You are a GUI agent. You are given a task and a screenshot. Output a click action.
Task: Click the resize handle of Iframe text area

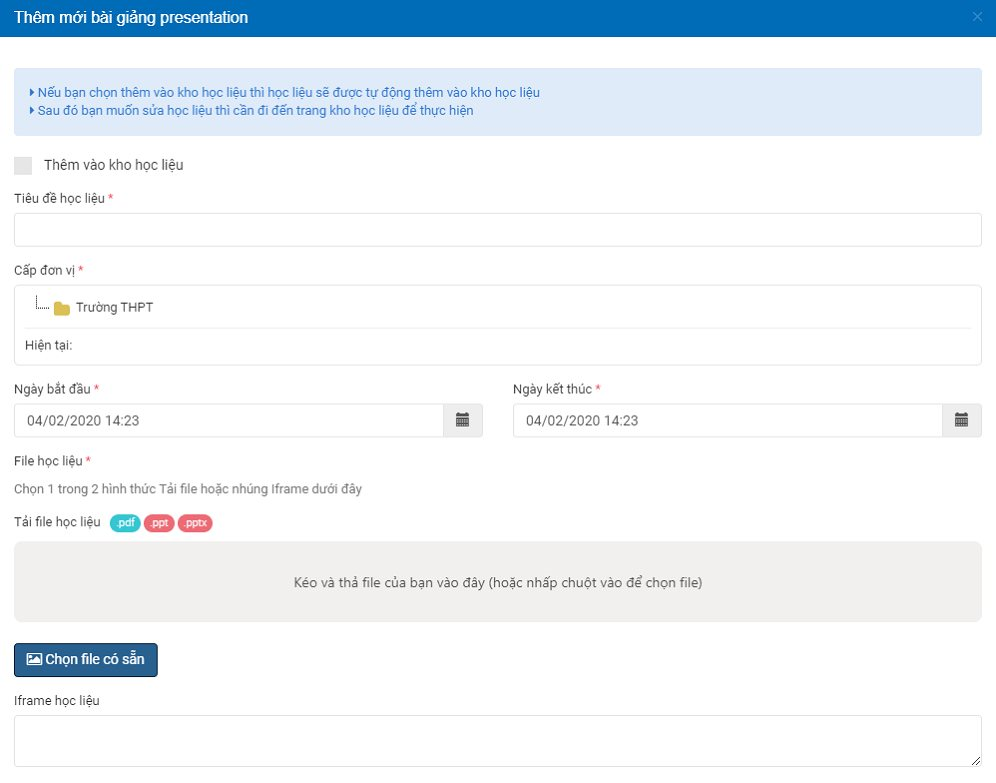point(976,761)
